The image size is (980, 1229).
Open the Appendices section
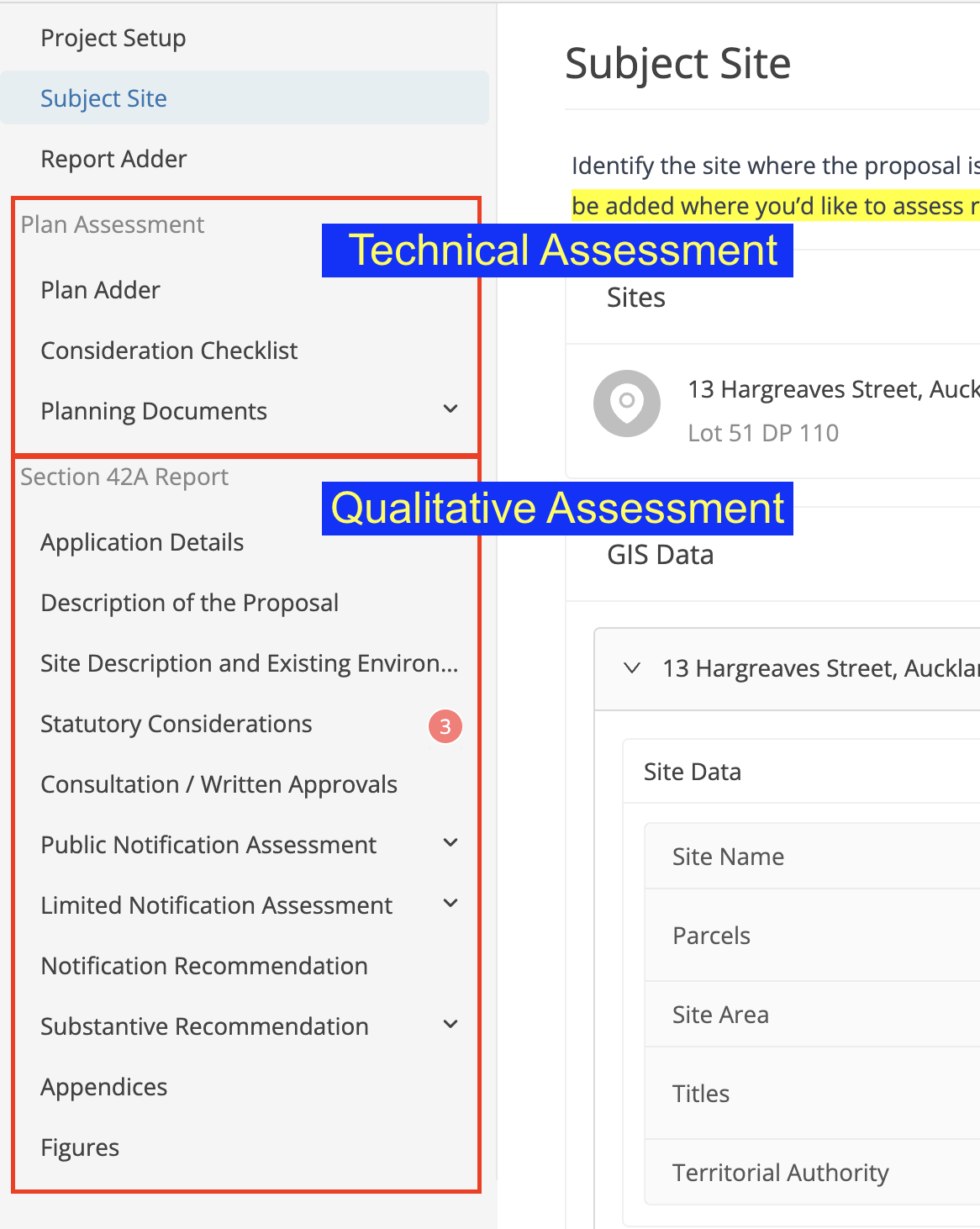pos(103,1087)
